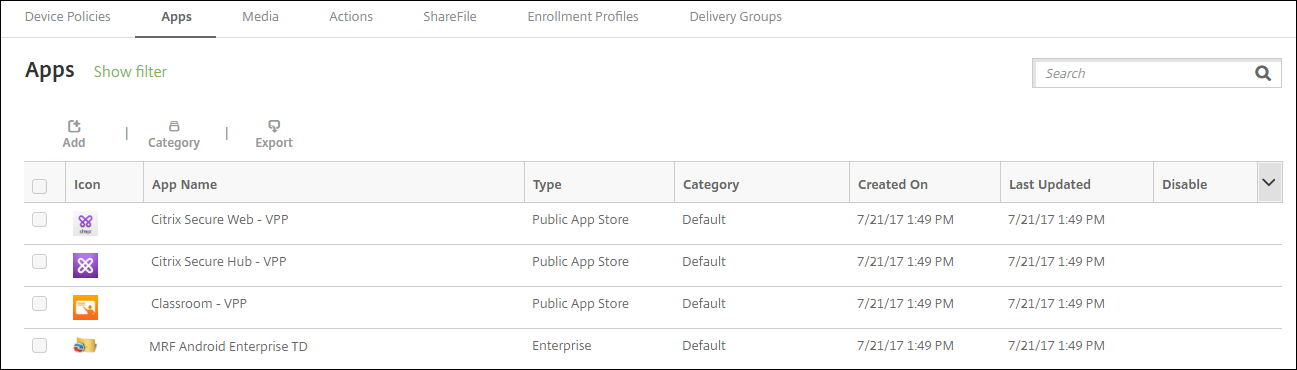Check the MRF Android Enterprise TD row
The height and width of the screenshot is (370, 1297).
coord(40,345)
